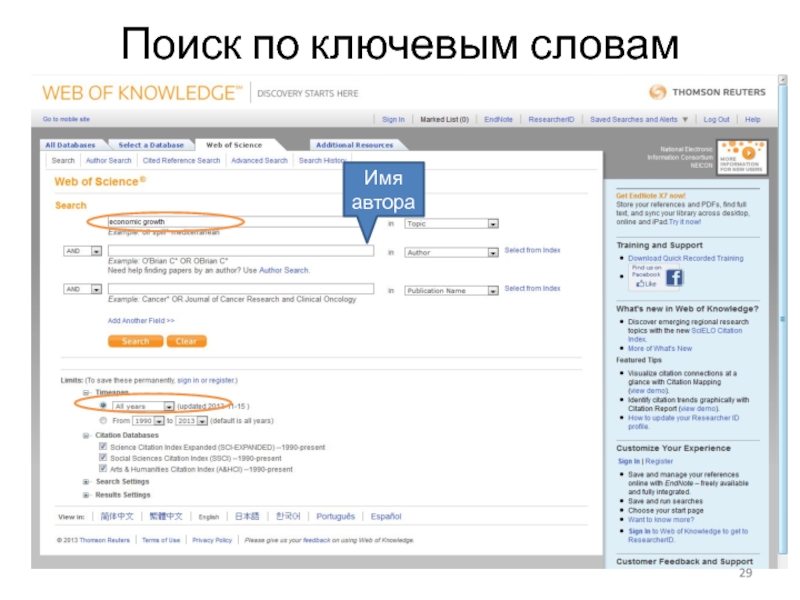Toggle Arts & Humanities Citation Index checkbox
The height and width of the screenshot is (600, 800).
tap(103, 468)
